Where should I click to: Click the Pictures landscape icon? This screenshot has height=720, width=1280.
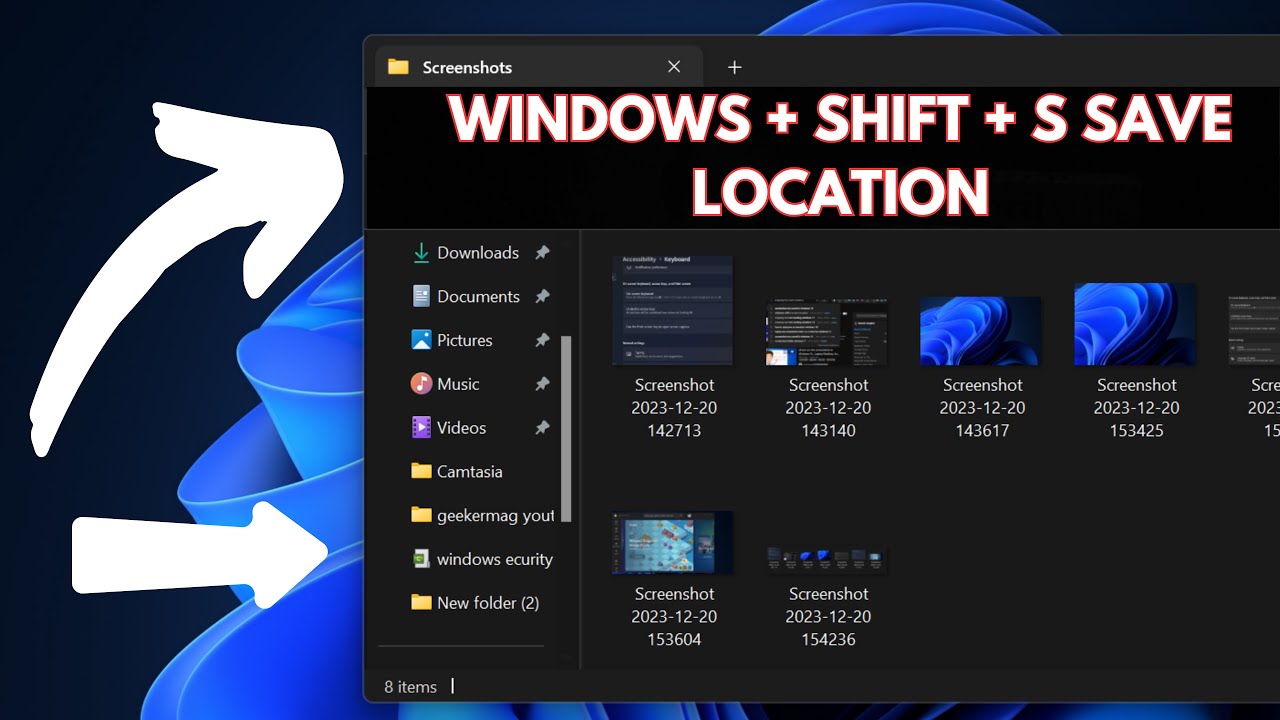coord(421,340)
